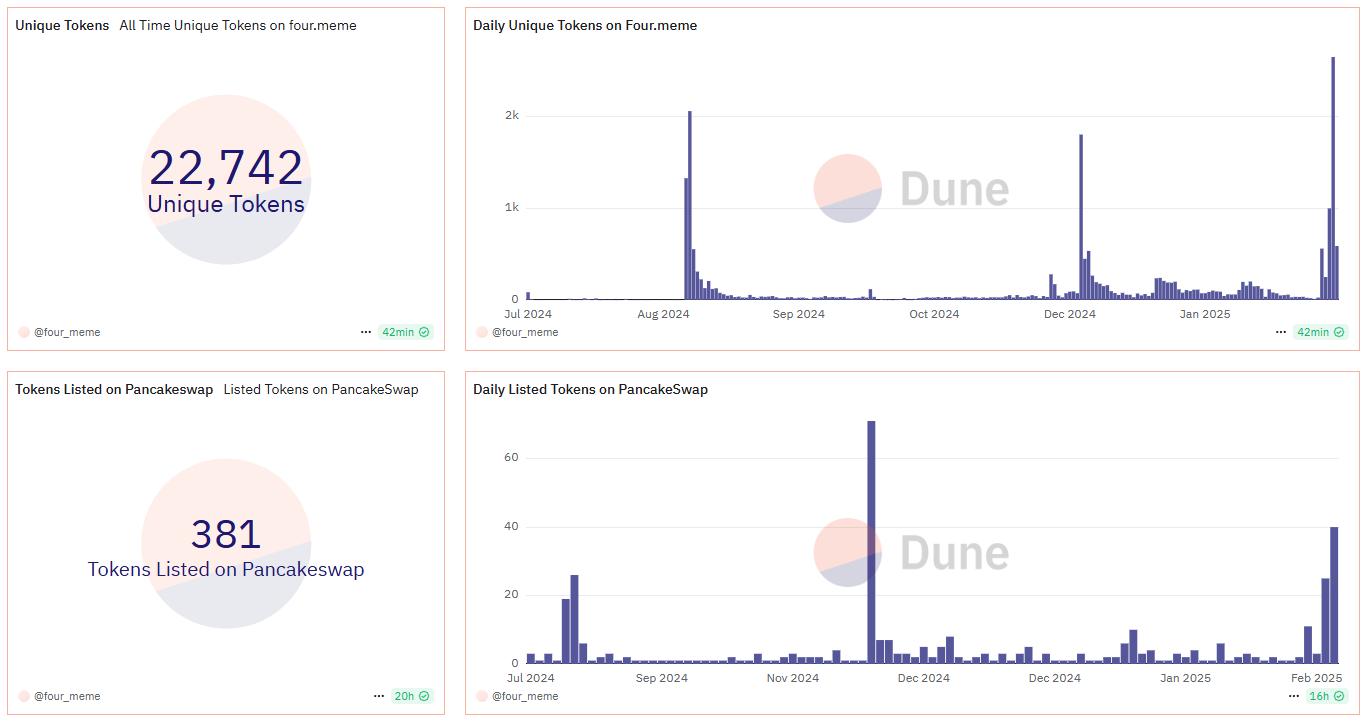This screenshot has width=1370, height=721.
Task: Open Tokens Listed on Pancakeswap panel options menu
Action: coord(379,696)
